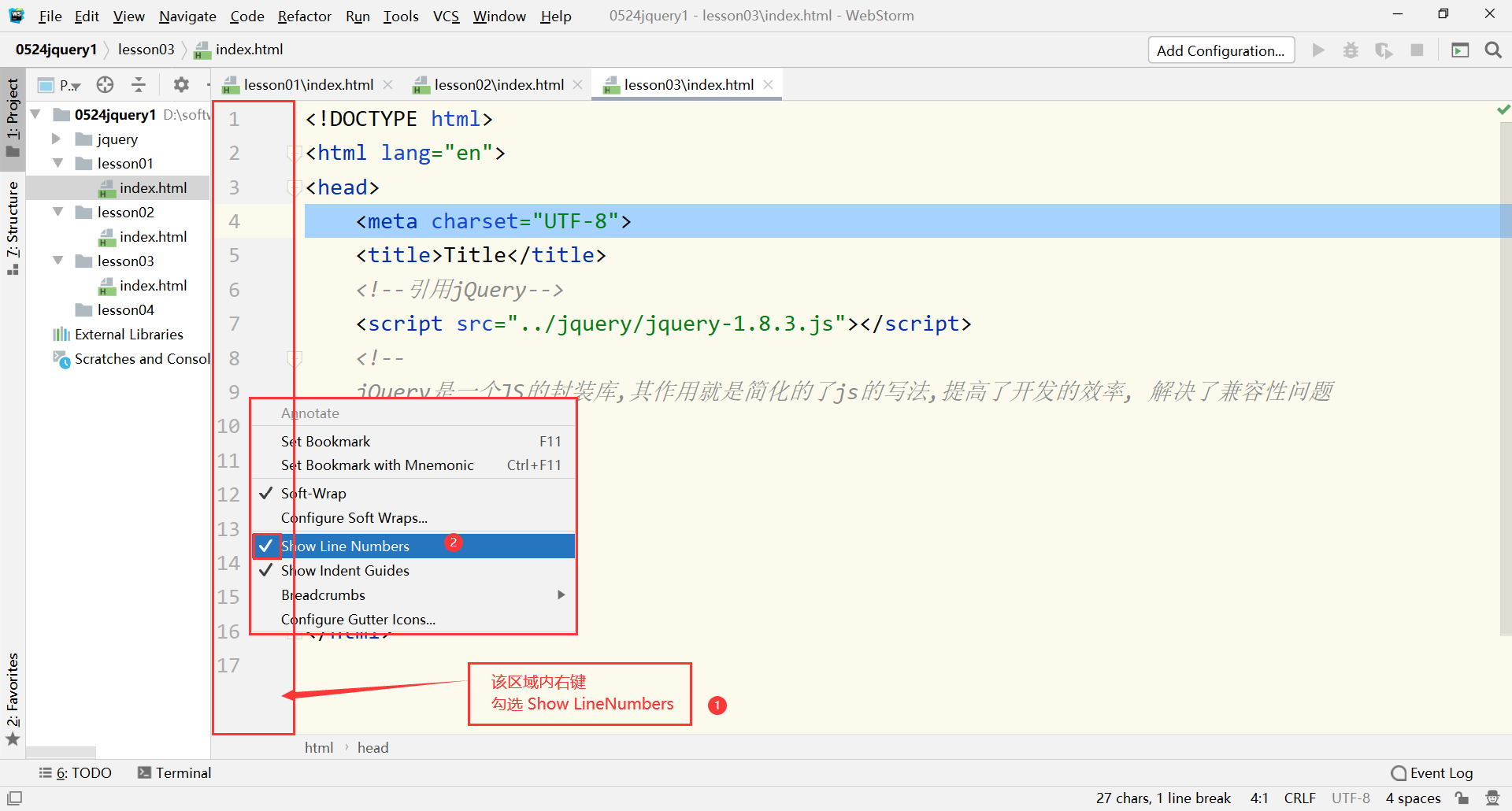Toggle Show Indent Guides option
The height and width of the screenshot is (811, 1512).
point(413,571)
